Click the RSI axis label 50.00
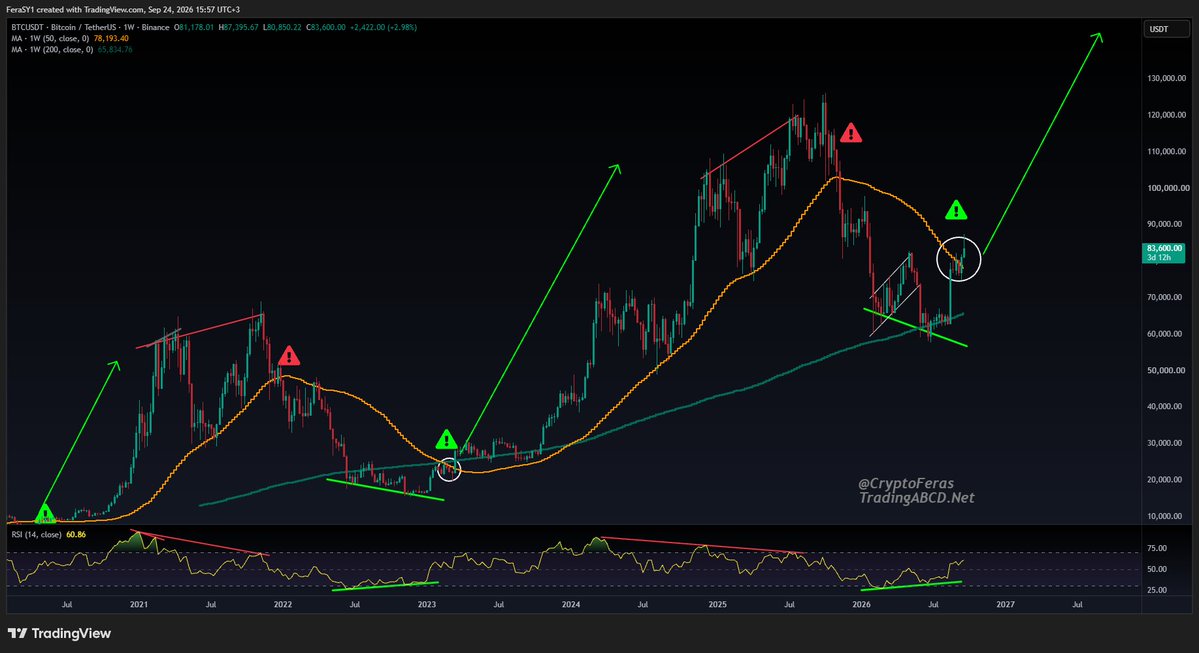 (x=1157, y=570)
